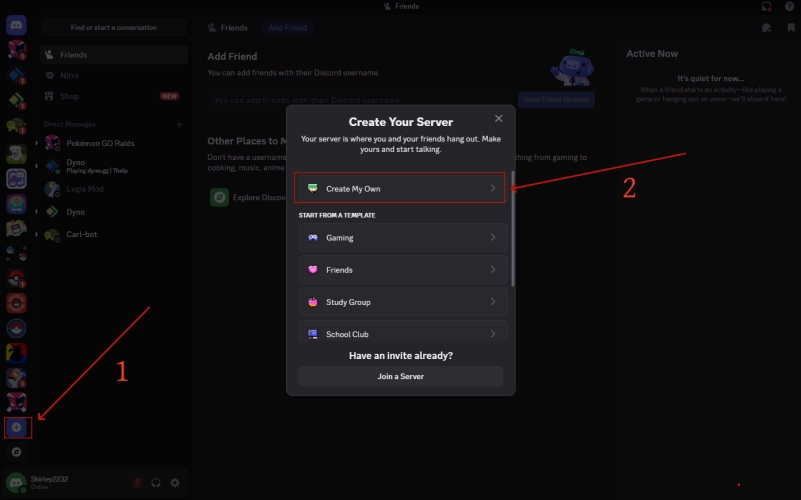Open the Poké Ball server icon with dark ring
This screenshot has width=801, height=500.
16,328
